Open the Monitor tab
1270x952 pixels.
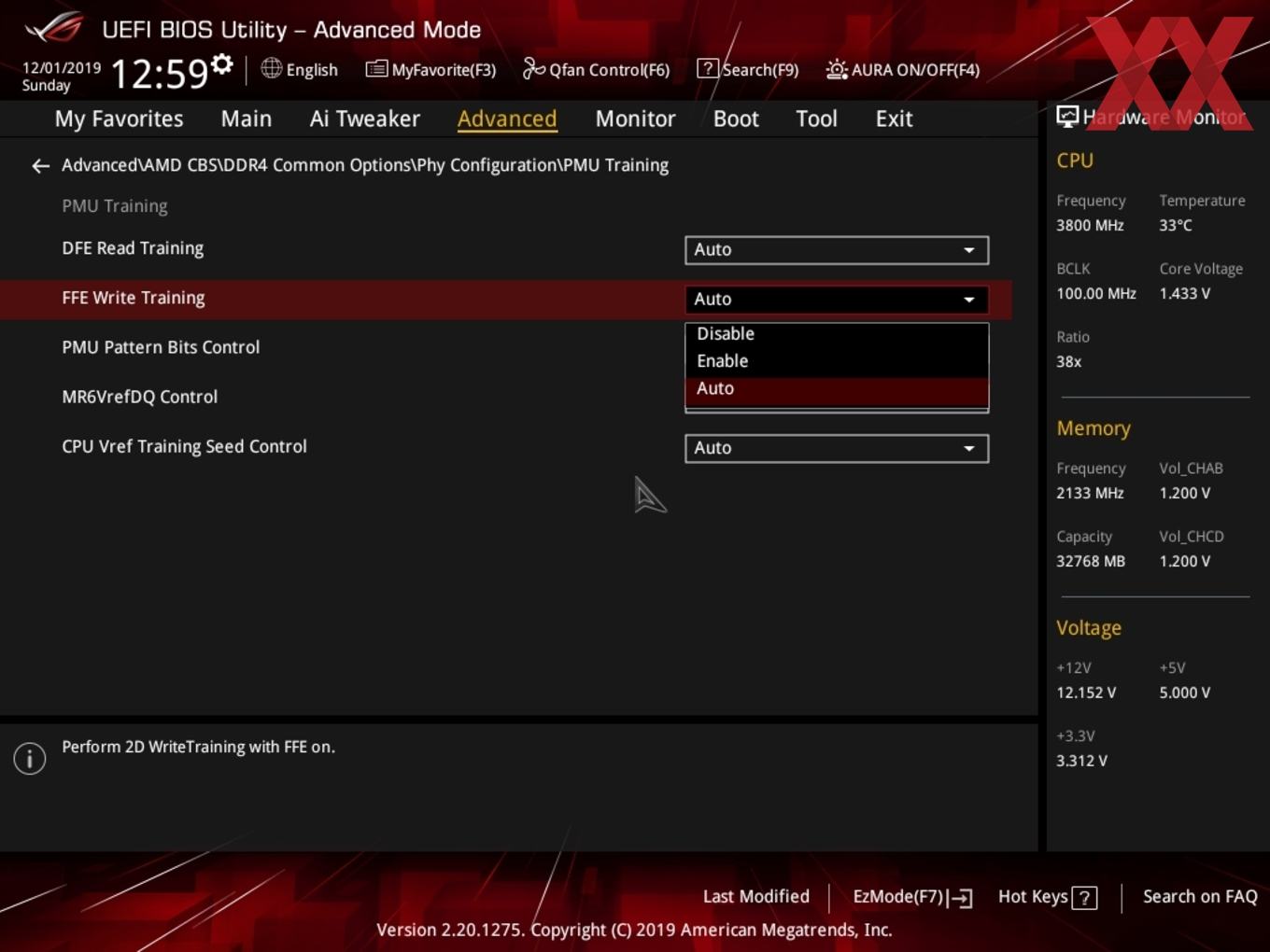point(635,119)
